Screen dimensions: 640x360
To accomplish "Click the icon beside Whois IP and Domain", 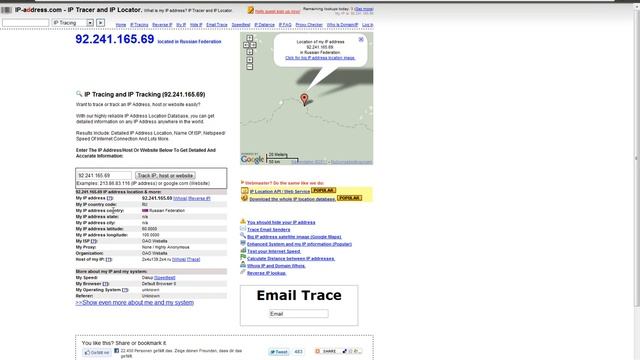I will pos(243,264).
